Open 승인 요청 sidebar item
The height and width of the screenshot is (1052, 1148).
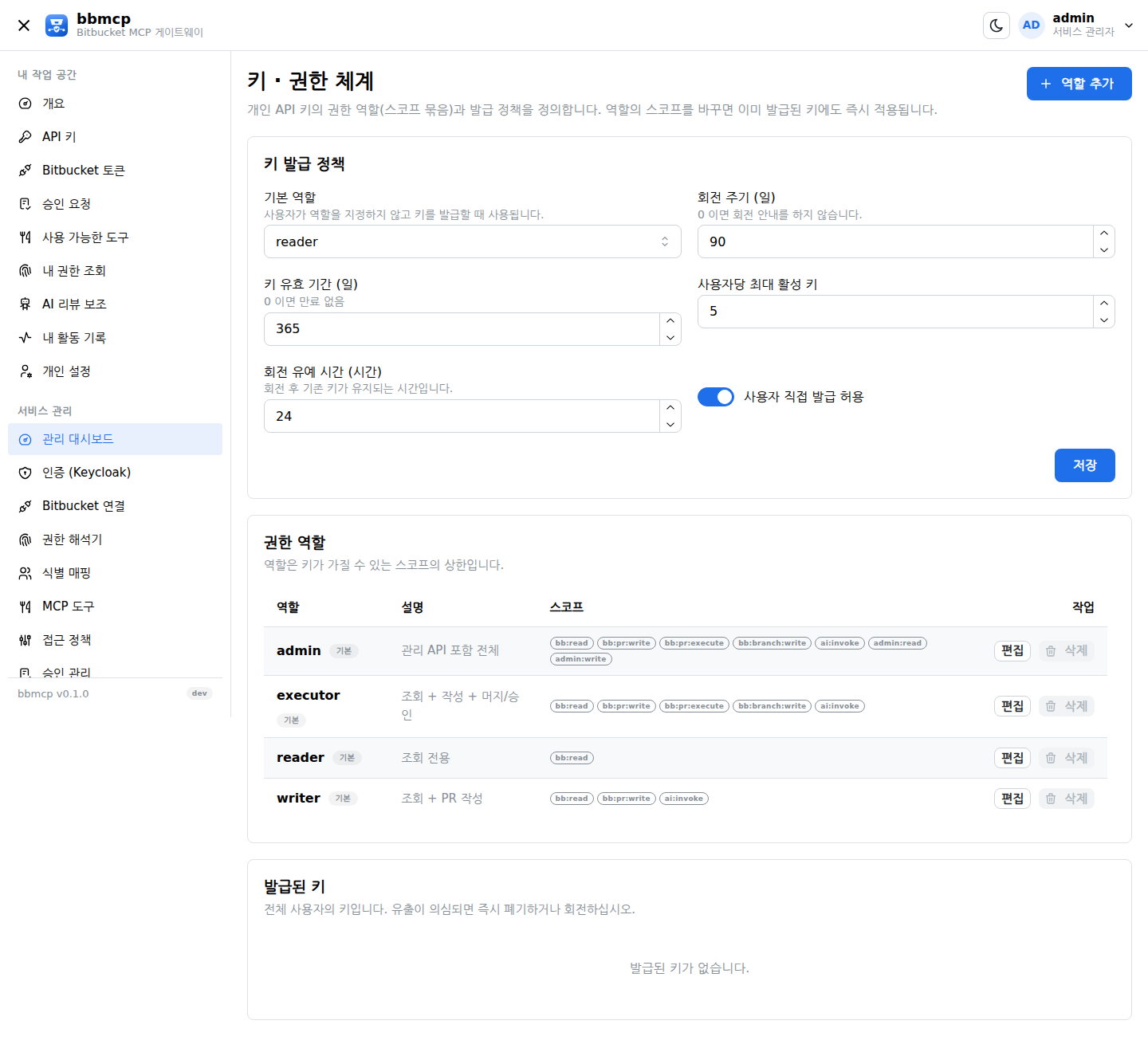[x=115, y=204]
